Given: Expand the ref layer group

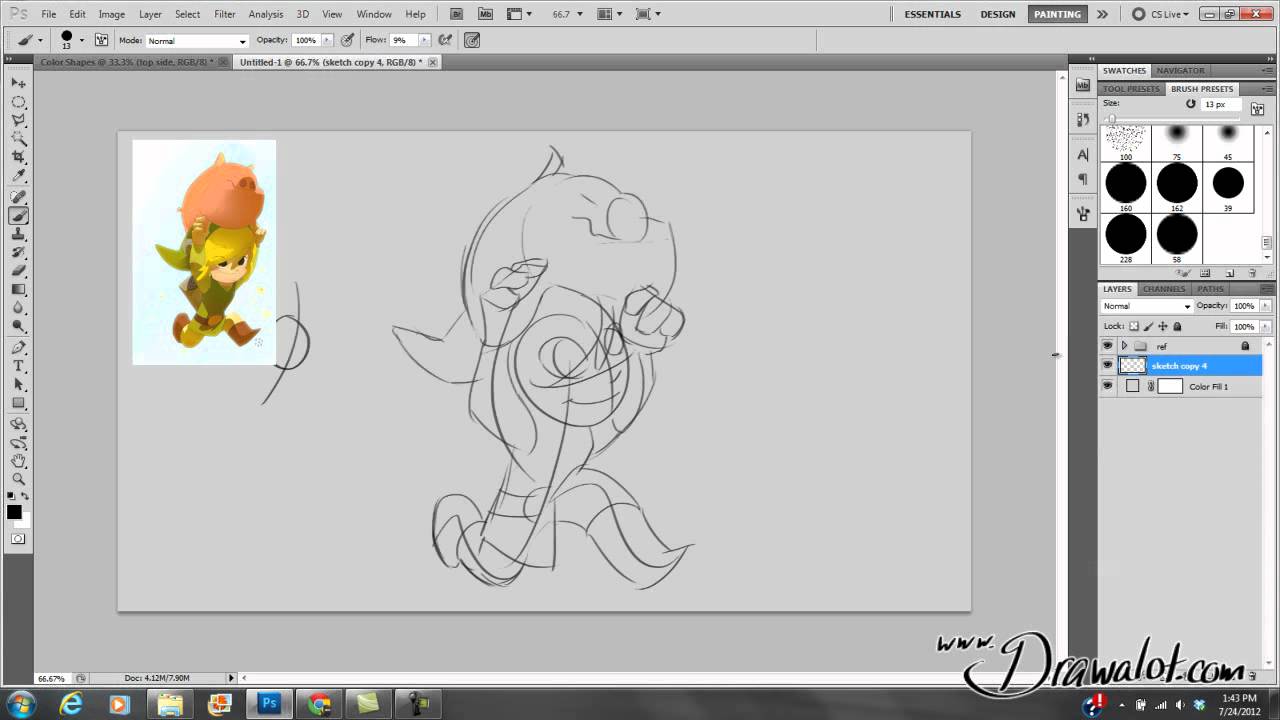Looking at the screenshot, I should [1124, 346].
